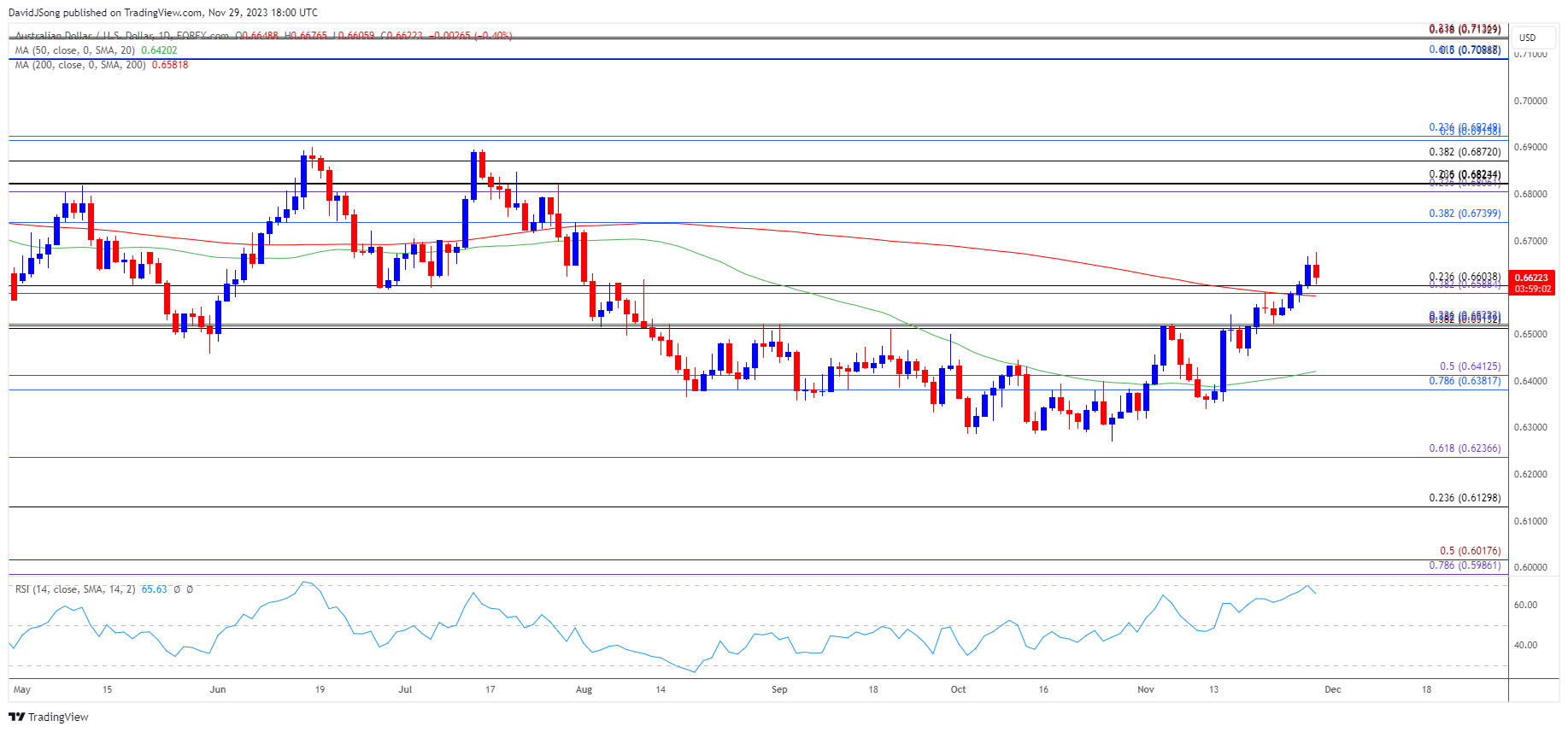Image resolution: width=1568 pixels, height=732 pixels.
Task: Click the 0.65000 price axis label
Action: [x=1530, y=335]
